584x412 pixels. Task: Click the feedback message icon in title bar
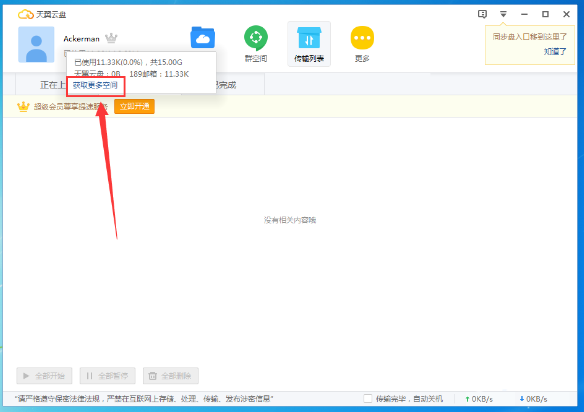pos(482,14)
